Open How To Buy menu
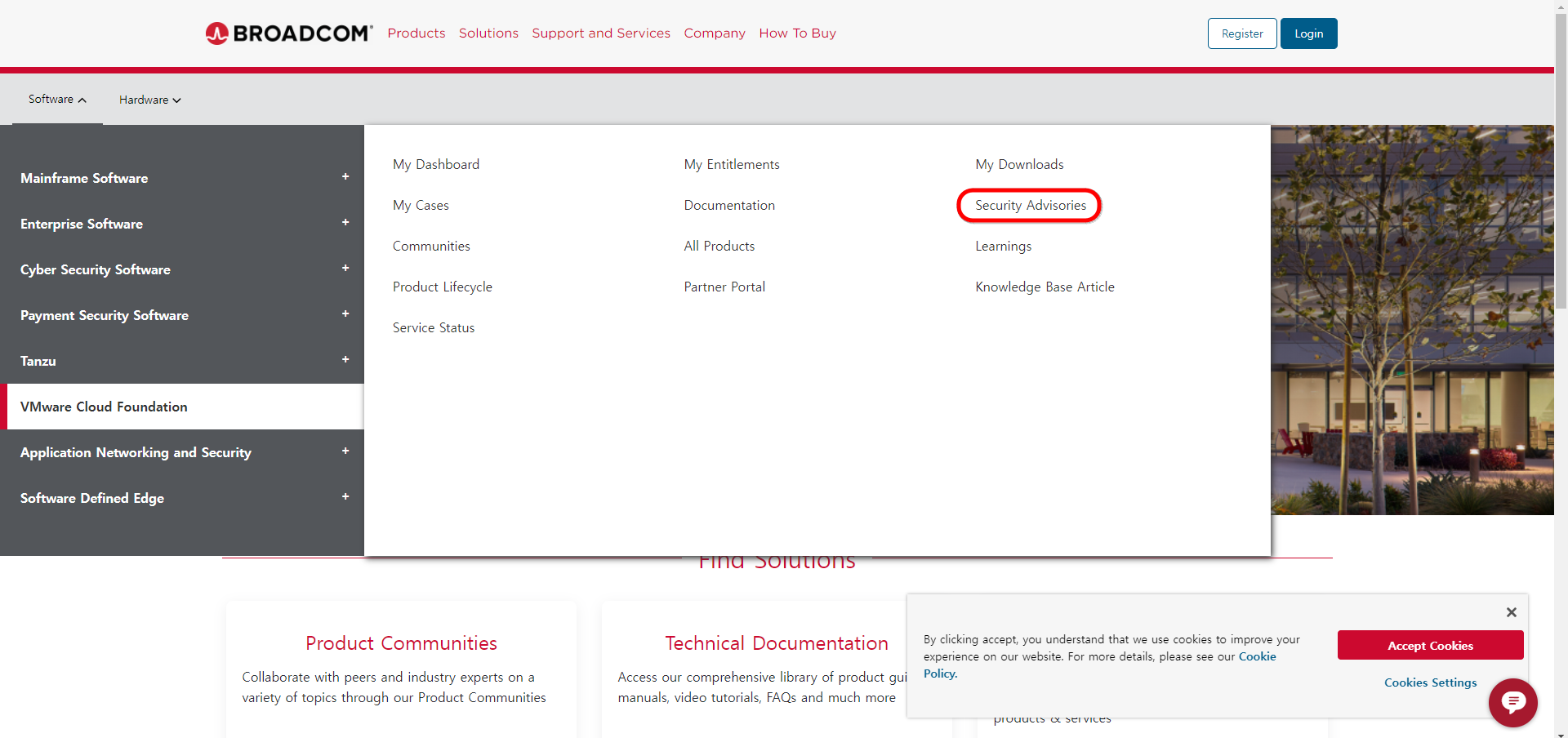This screenshot has height=738, width=1568. 797,33
